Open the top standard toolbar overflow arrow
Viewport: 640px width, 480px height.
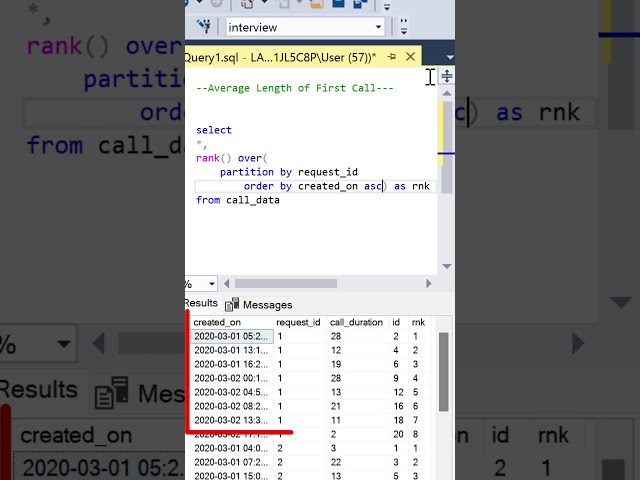387,7
